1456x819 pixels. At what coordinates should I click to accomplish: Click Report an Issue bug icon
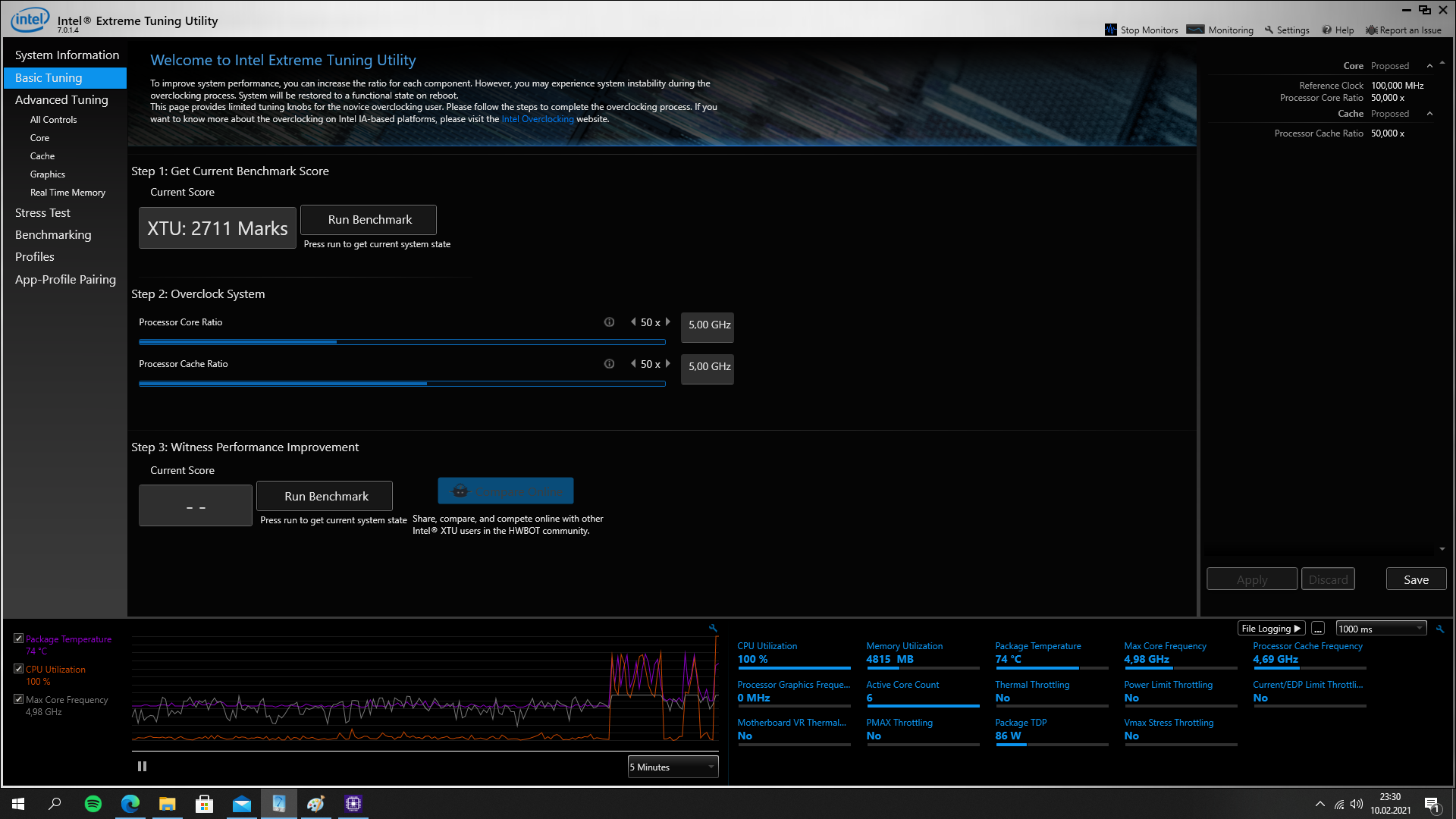[1371, 30]
